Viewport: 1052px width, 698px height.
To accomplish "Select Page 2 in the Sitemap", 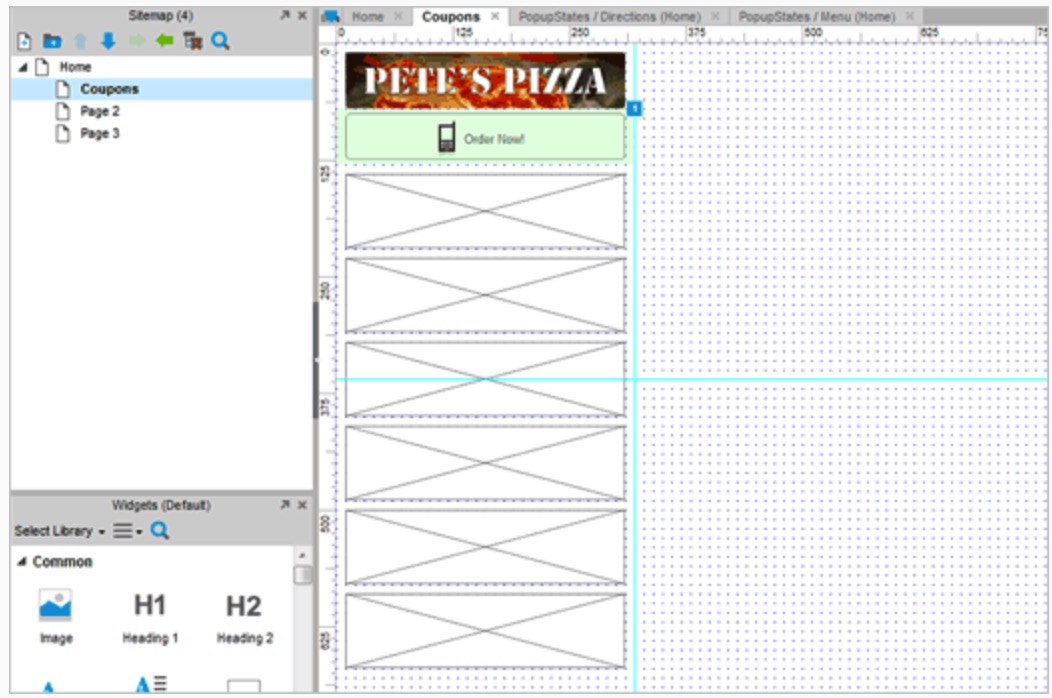I will pyautogui.click(x=99, y=111).
